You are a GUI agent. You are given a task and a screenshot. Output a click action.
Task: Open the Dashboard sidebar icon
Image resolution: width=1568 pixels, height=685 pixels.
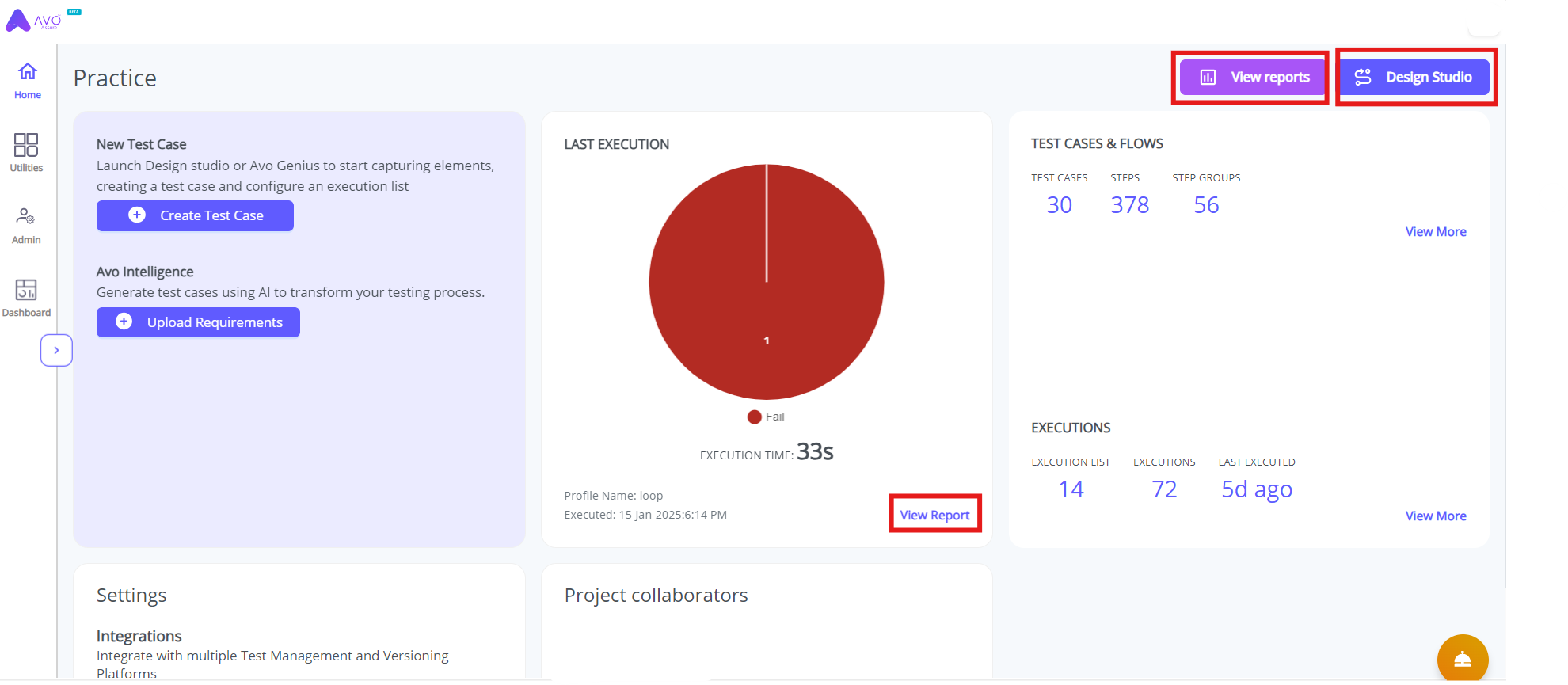point(26,298)
